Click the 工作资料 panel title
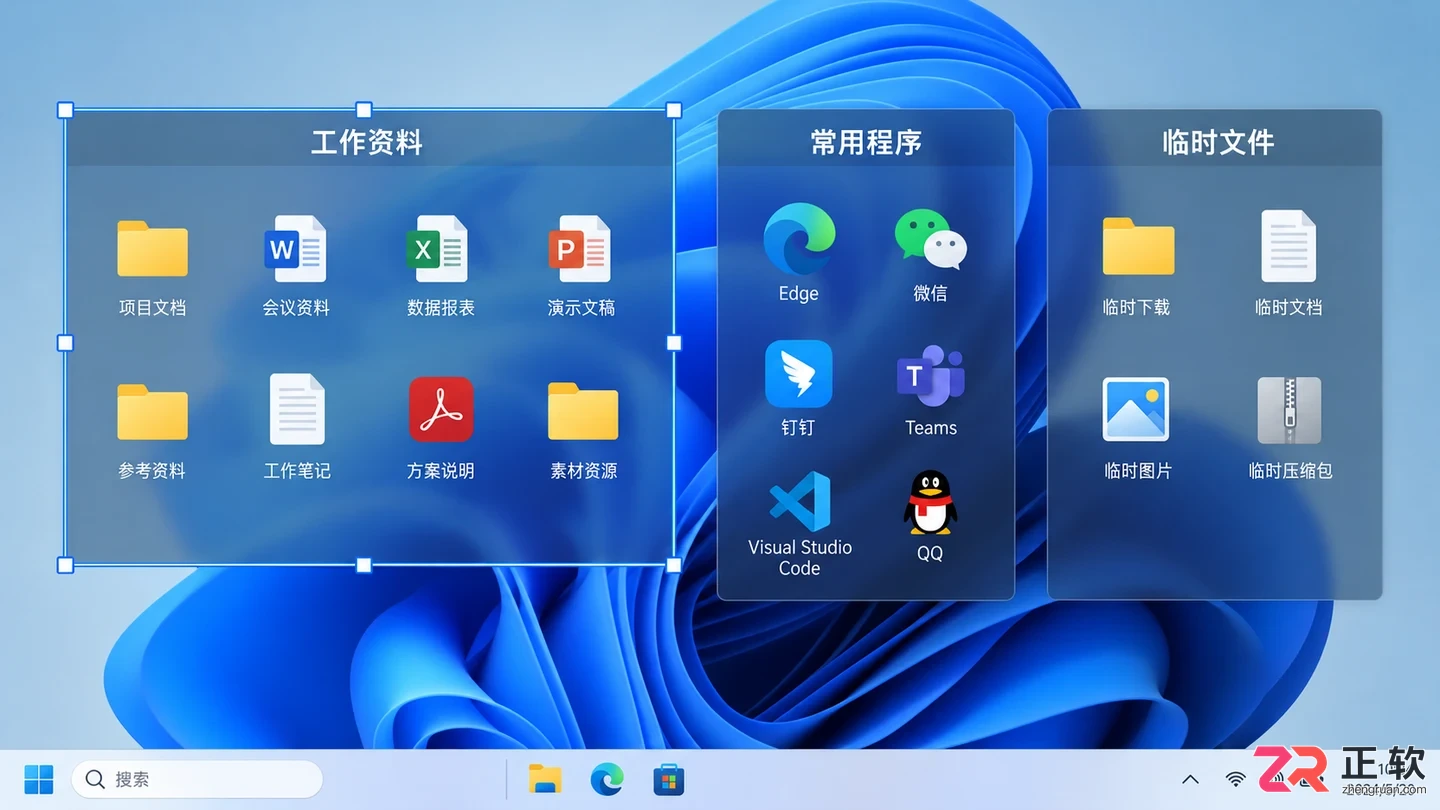 367,142
